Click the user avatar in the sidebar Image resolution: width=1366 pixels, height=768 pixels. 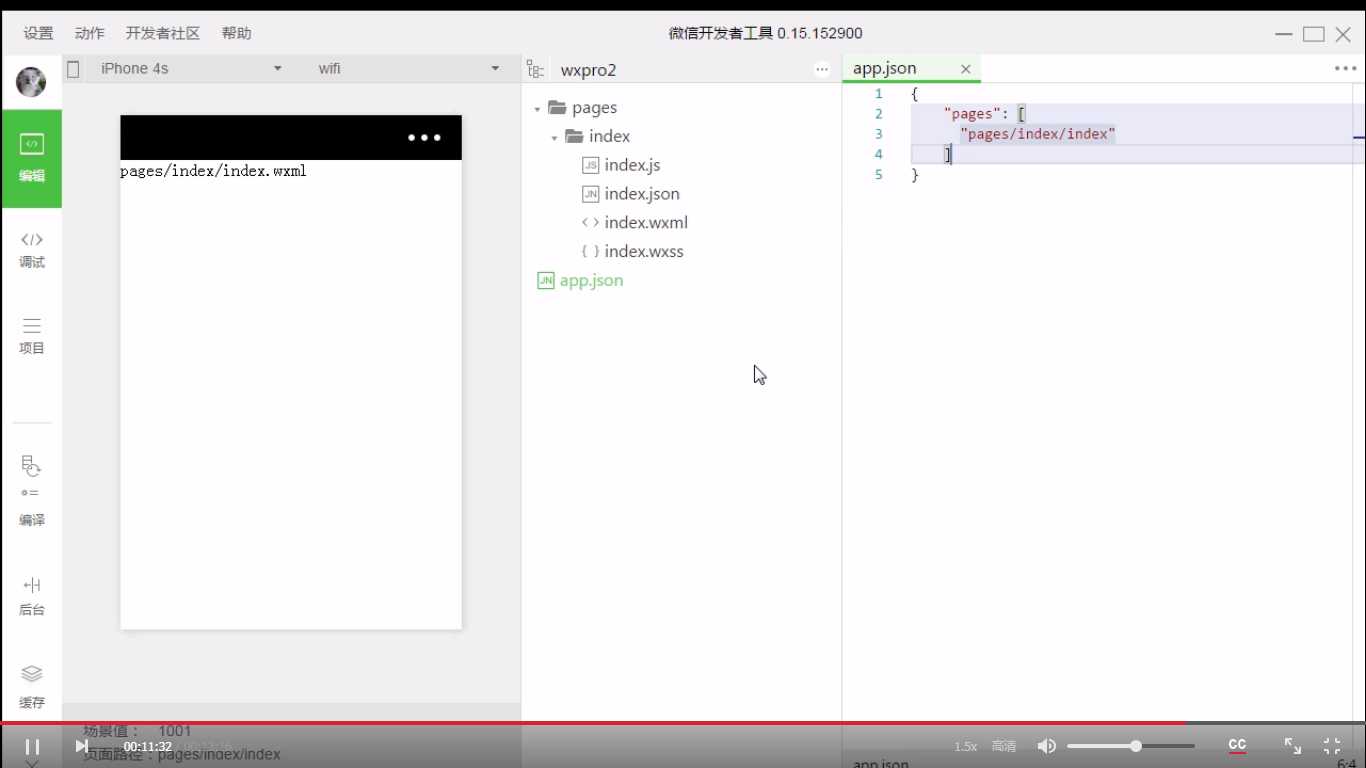tap(31, 82)
